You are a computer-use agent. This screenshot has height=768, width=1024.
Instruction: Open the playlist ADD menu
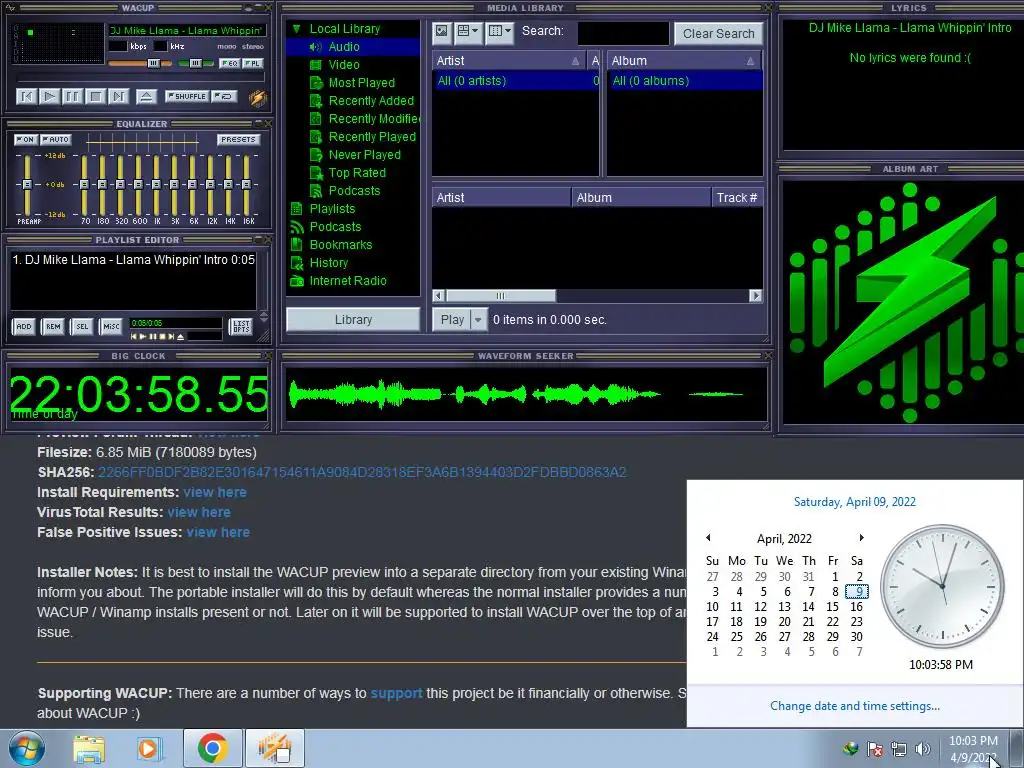(x=24, y=326)
